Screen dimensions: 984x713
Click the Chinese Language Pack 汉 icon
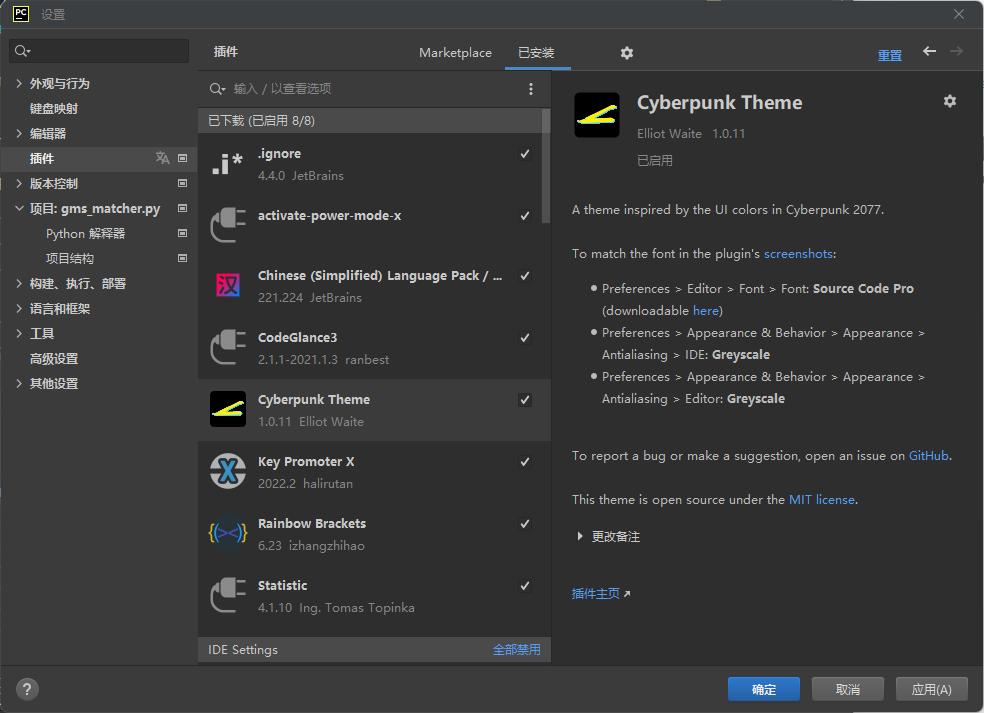[227, 286]
